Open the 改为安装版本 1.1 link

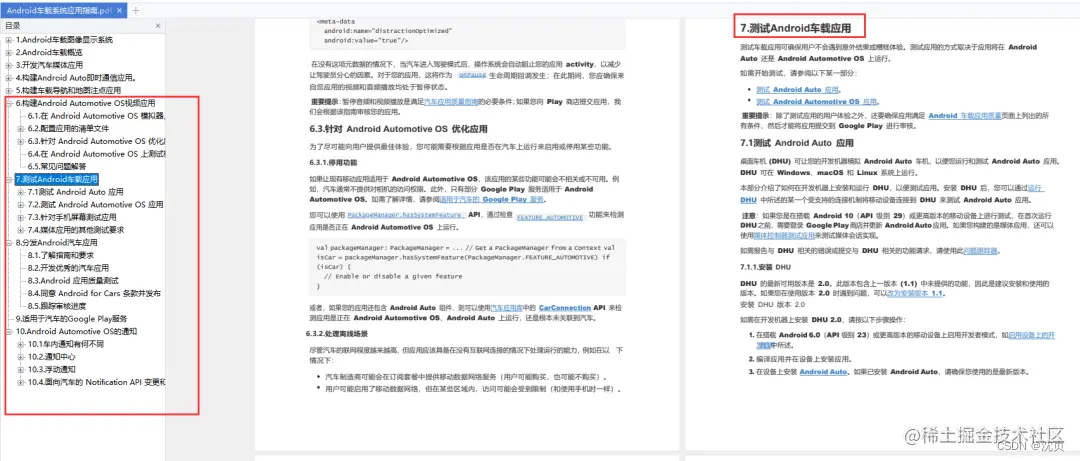click(914, 293)
